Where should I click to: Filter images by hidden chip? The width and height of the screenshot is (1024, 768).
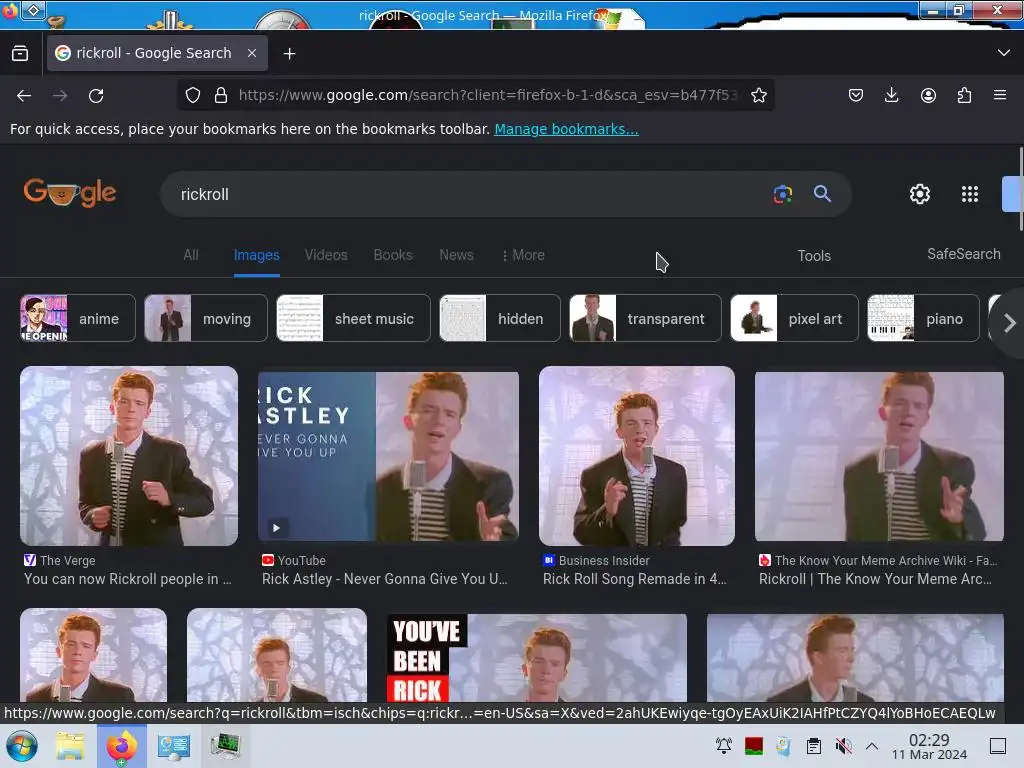[x=500, y=318]
